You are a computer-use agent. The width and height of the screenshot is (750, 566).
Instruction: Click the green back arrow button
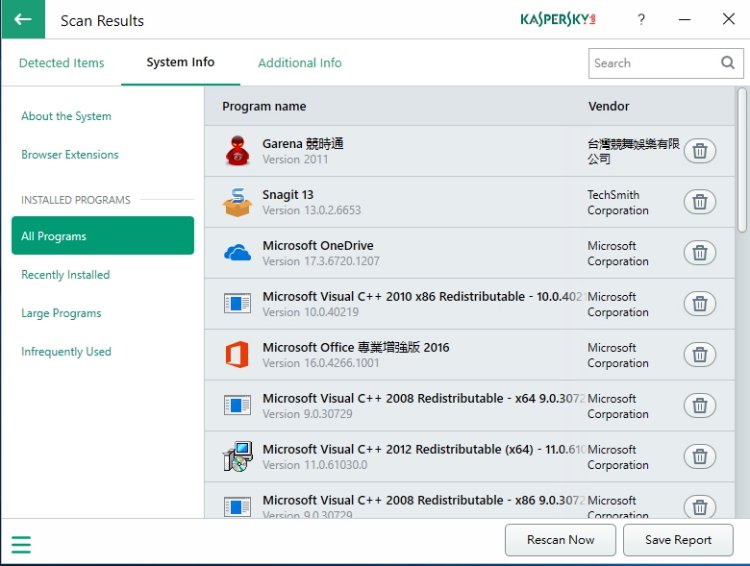click(x=23, y=20)
